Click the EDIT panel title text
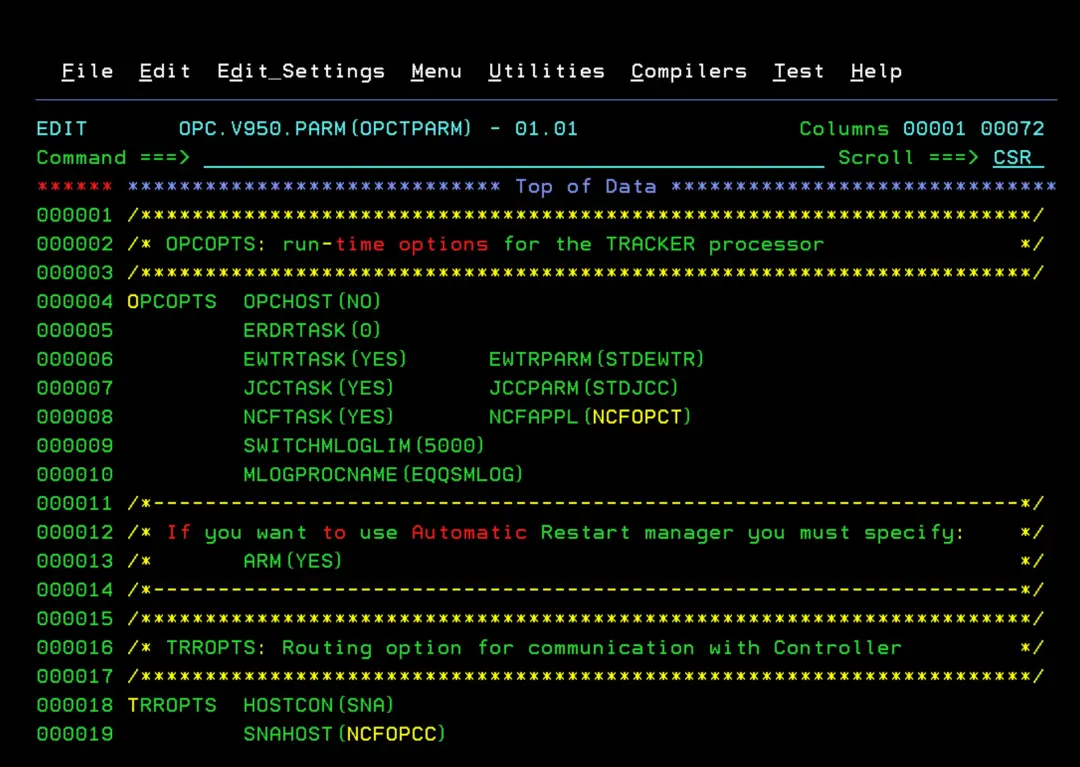Screen dimensions: 1080x767 [x=62, y=129]
